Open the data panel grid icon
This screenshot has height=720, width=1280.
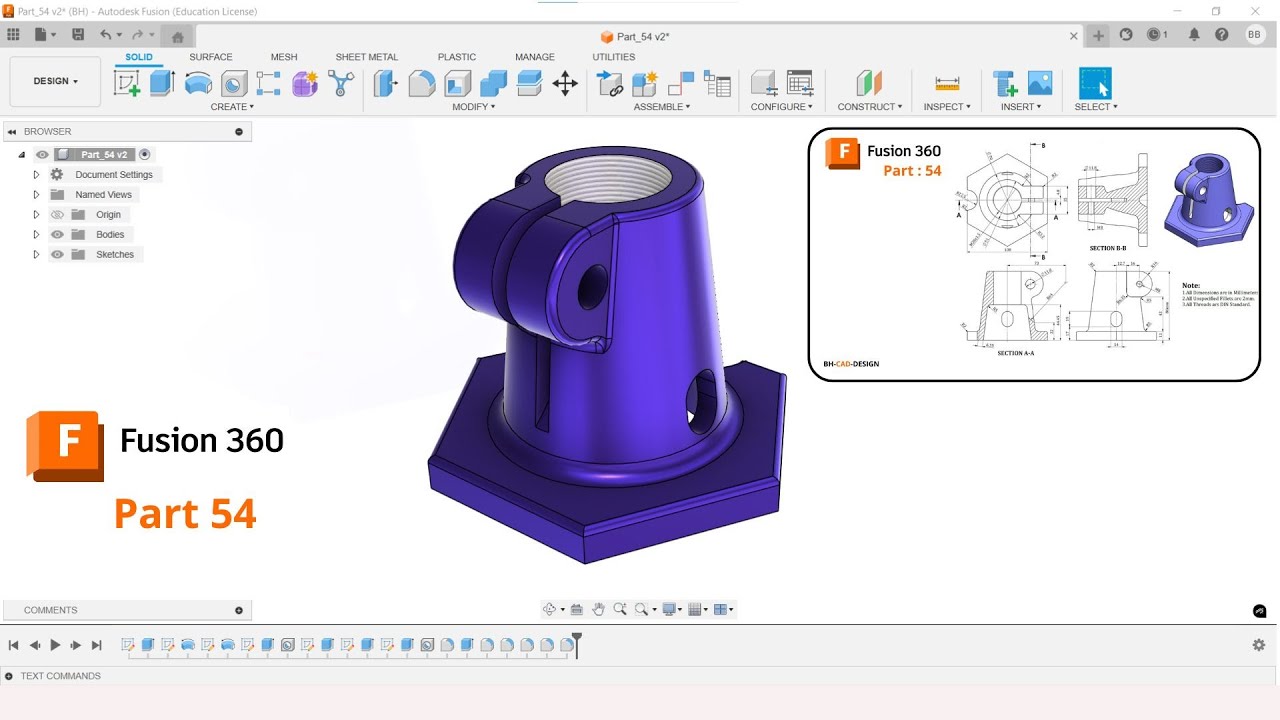click(14, 35)
